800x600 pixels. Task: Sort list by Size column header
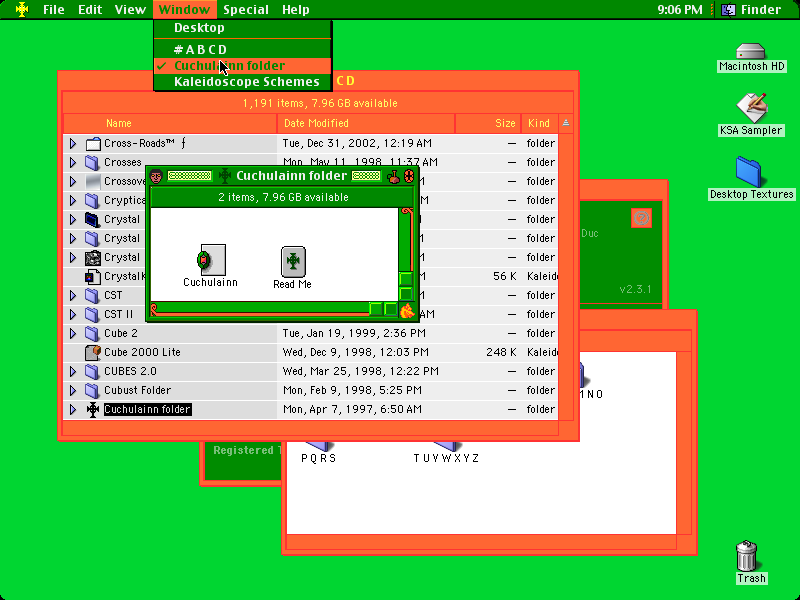pos(488,123)
